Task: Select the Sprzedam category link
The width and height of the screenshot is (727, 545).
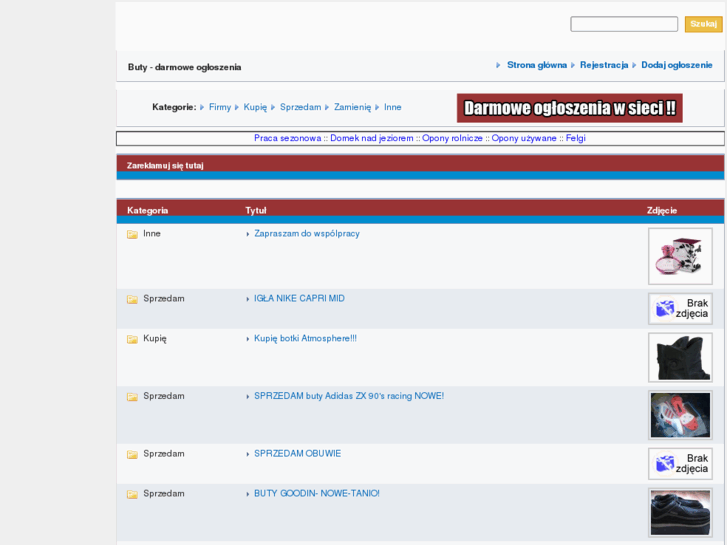Action: (300, 107)
